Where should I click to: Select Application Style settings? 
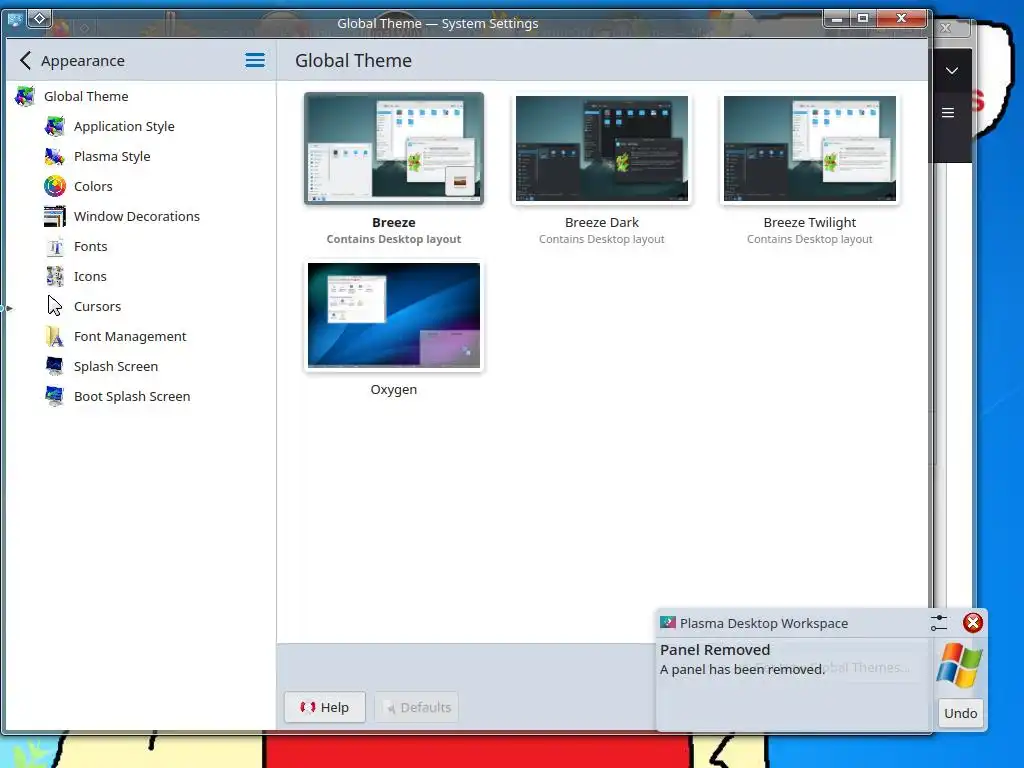click(x=124, y=126)
